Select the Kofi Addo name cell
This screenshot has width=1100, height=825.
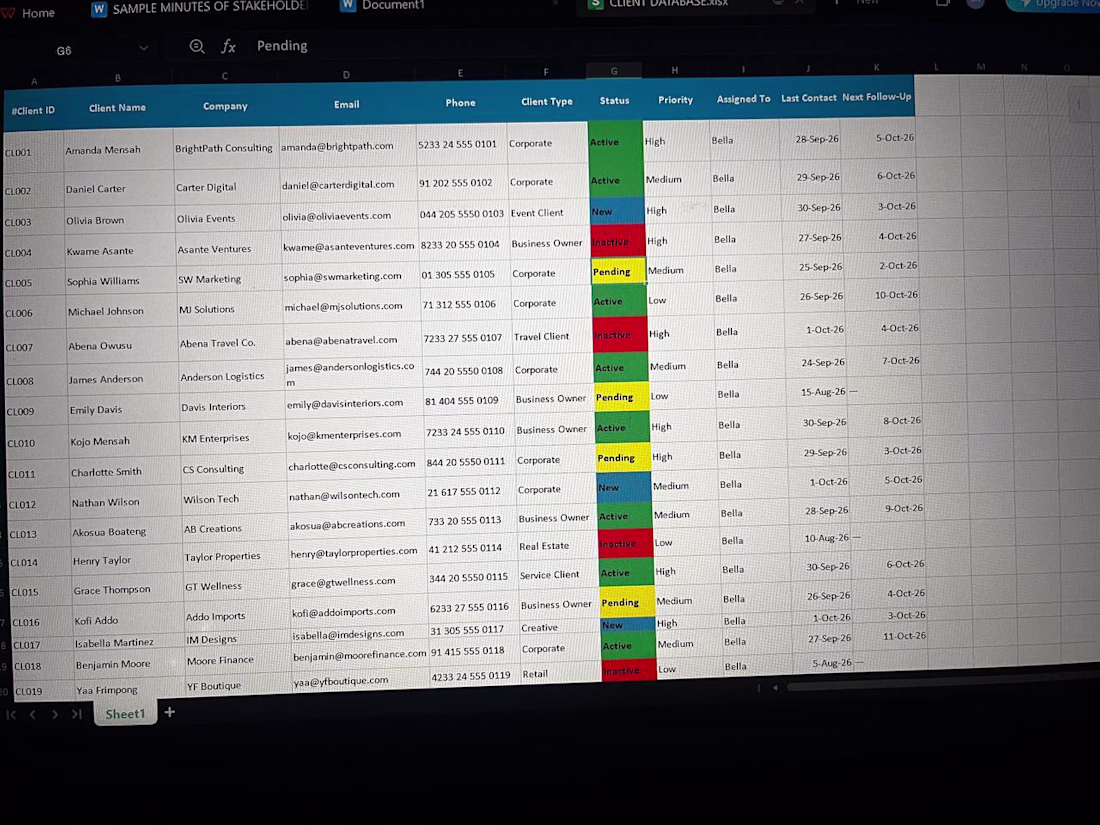128,620
